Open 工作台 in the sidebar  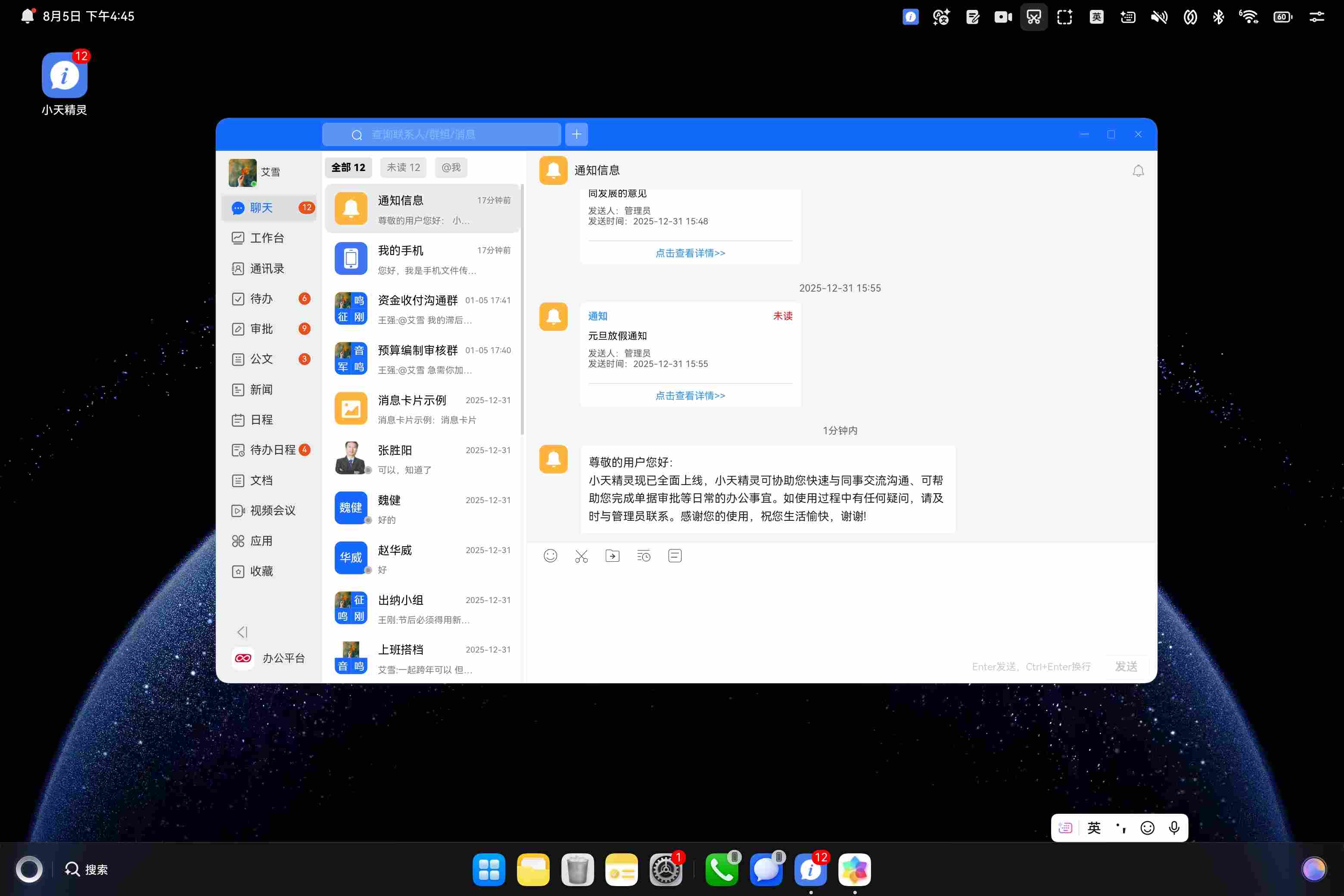tap(268, 238)
